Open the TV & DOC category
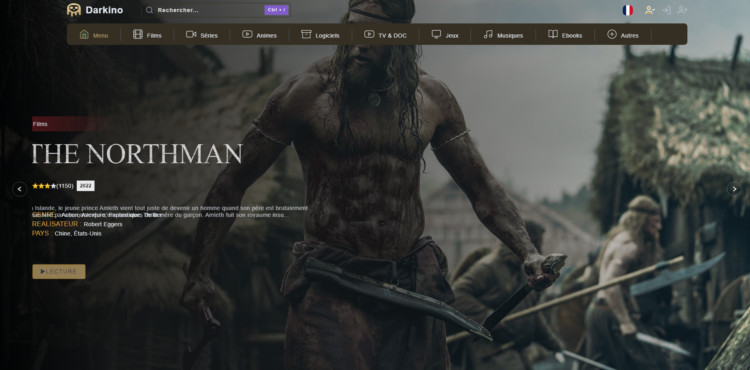 click(x=385, y=35)
